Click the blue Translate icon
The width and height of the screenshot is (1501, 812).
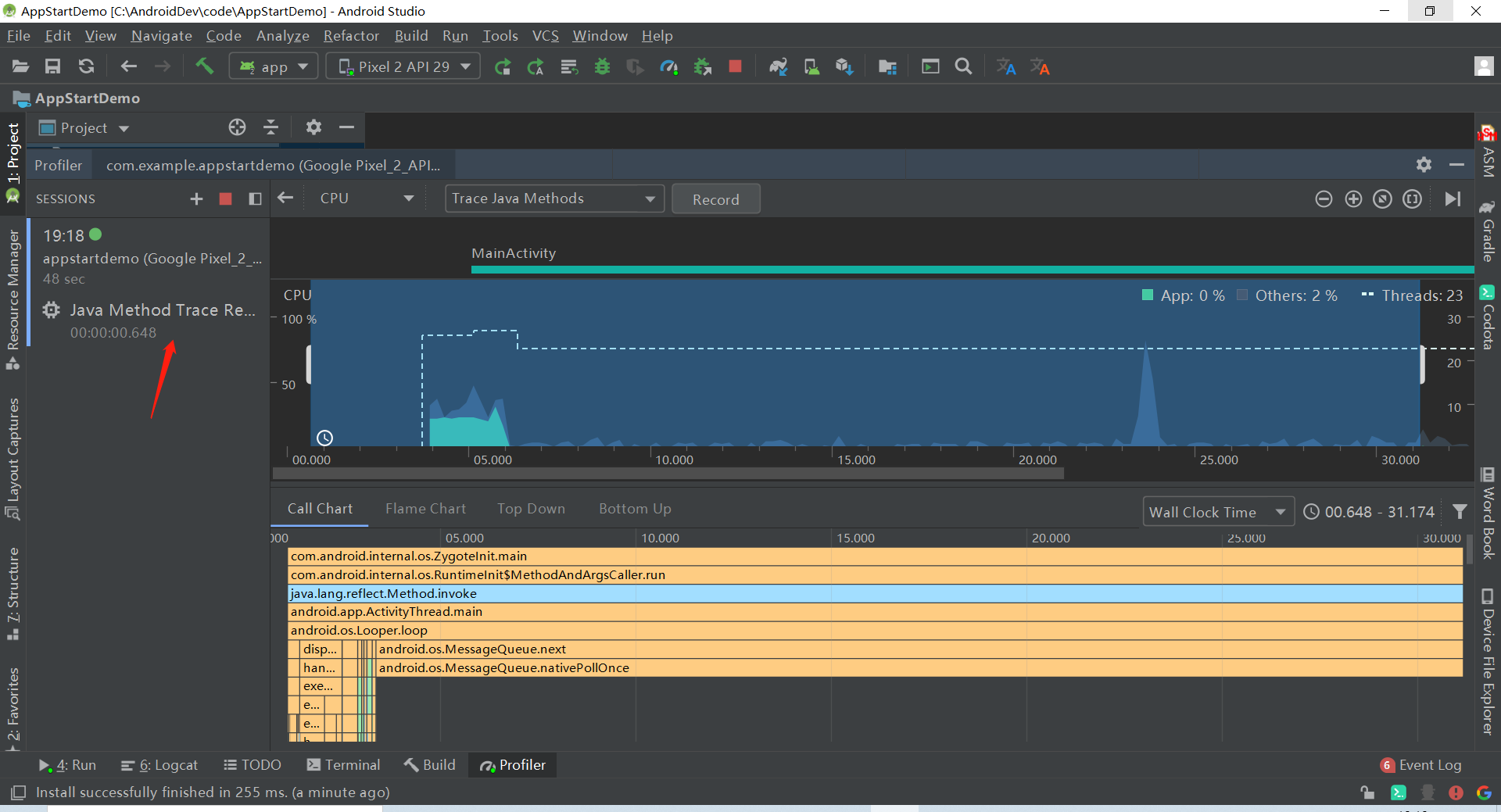[x=1006, y=67]
